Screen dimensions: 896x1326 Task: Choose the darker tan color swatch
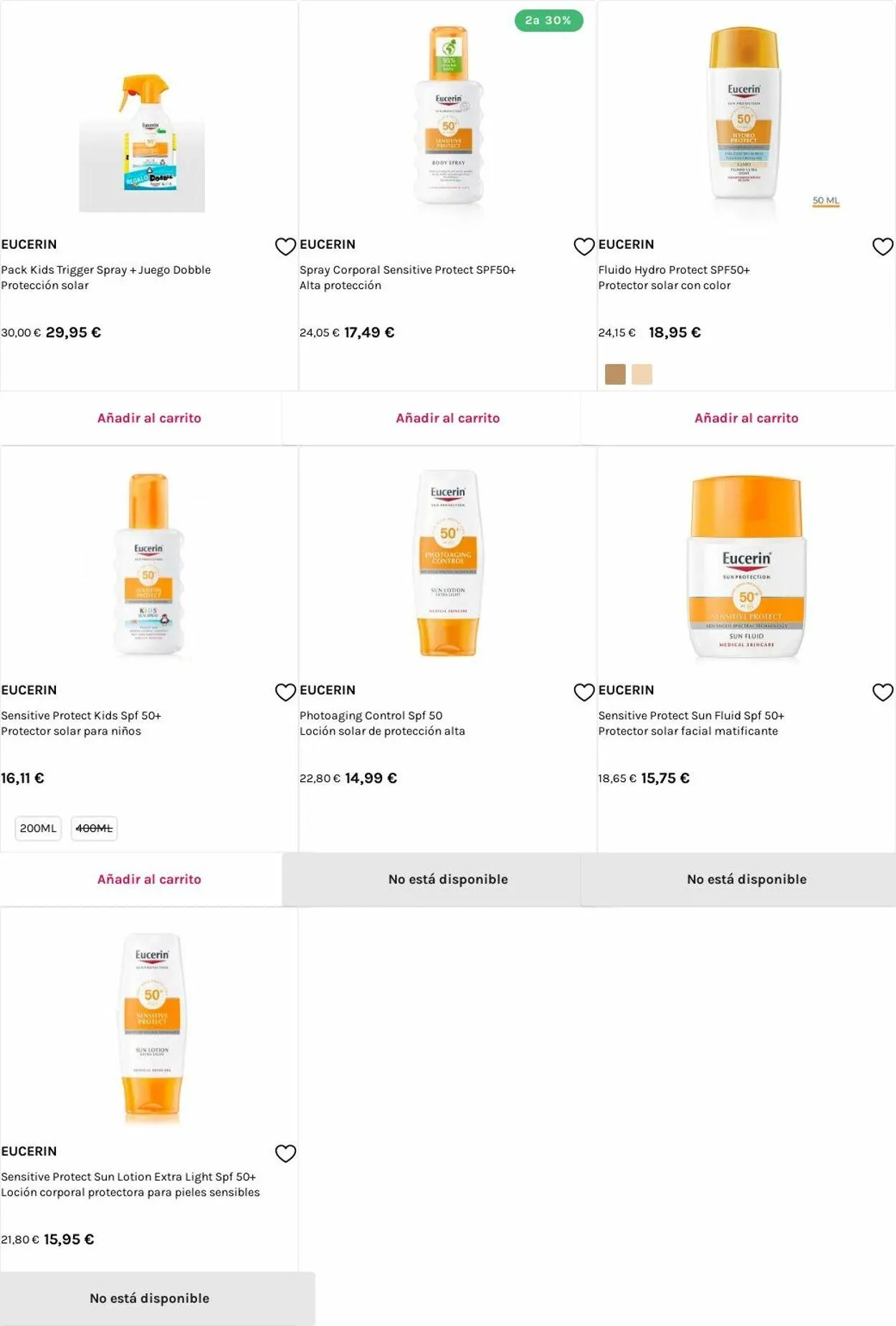pyautogui.click(x=615, y=374)
